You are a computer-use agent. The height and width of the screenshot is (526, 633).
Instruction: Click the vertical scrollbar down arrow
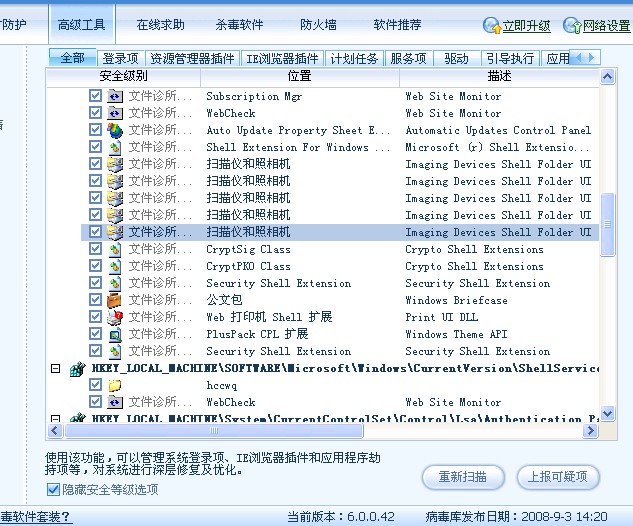pyautogui.click(x=608, y=413)
